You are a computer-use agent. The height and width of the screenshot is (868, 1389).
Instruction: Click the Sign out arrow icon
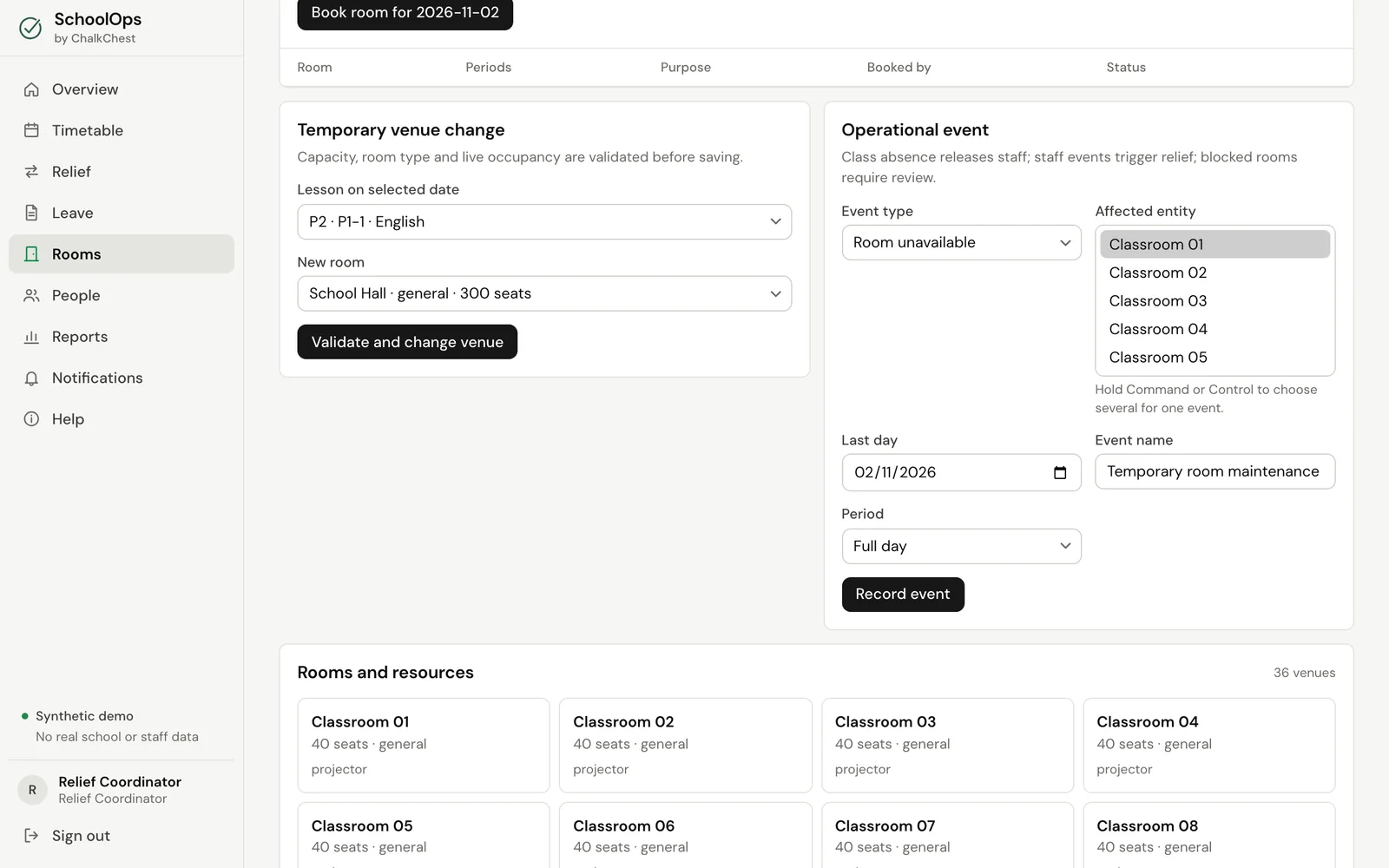31,835
